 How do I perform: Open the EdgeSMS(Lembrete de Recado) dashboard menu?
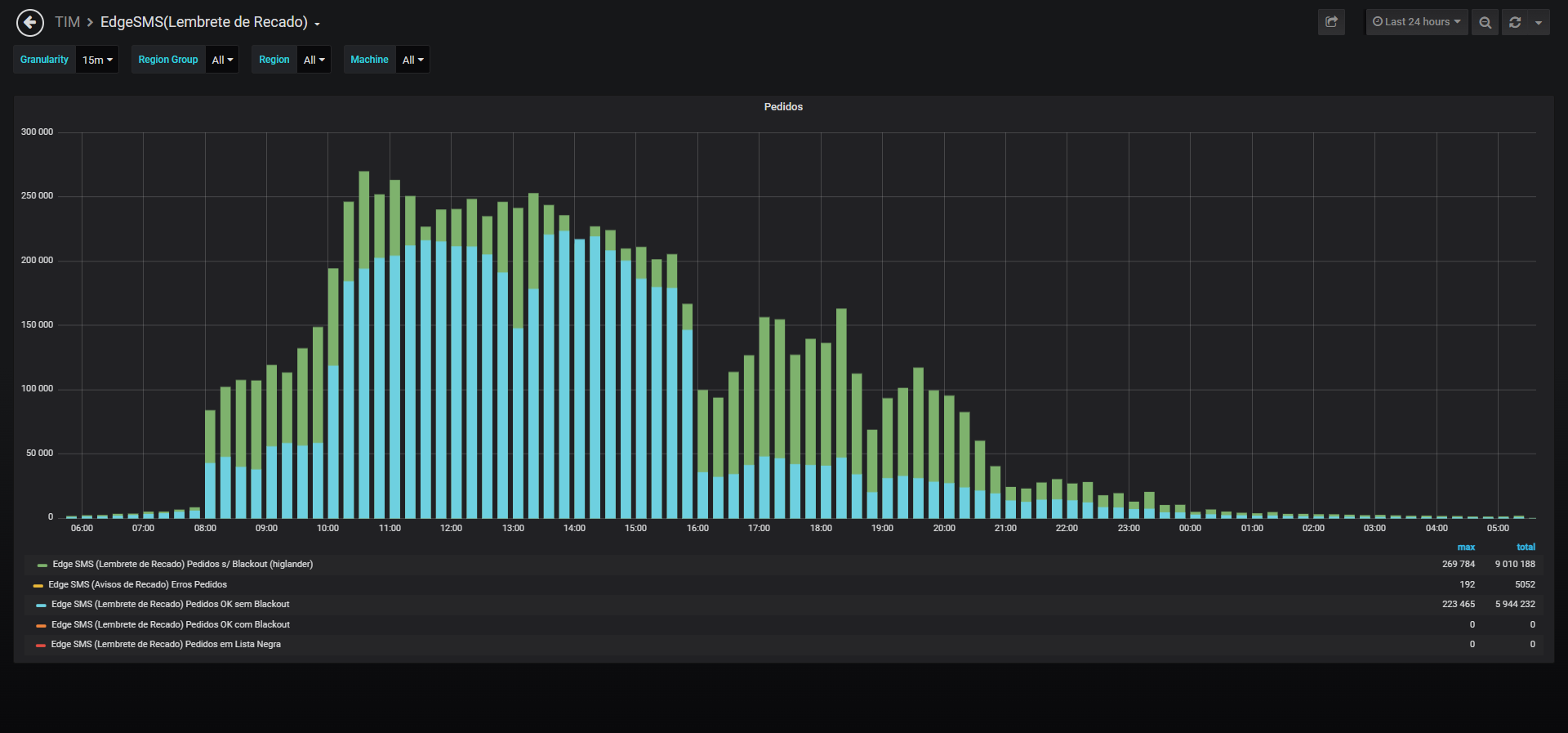(210, 22)
